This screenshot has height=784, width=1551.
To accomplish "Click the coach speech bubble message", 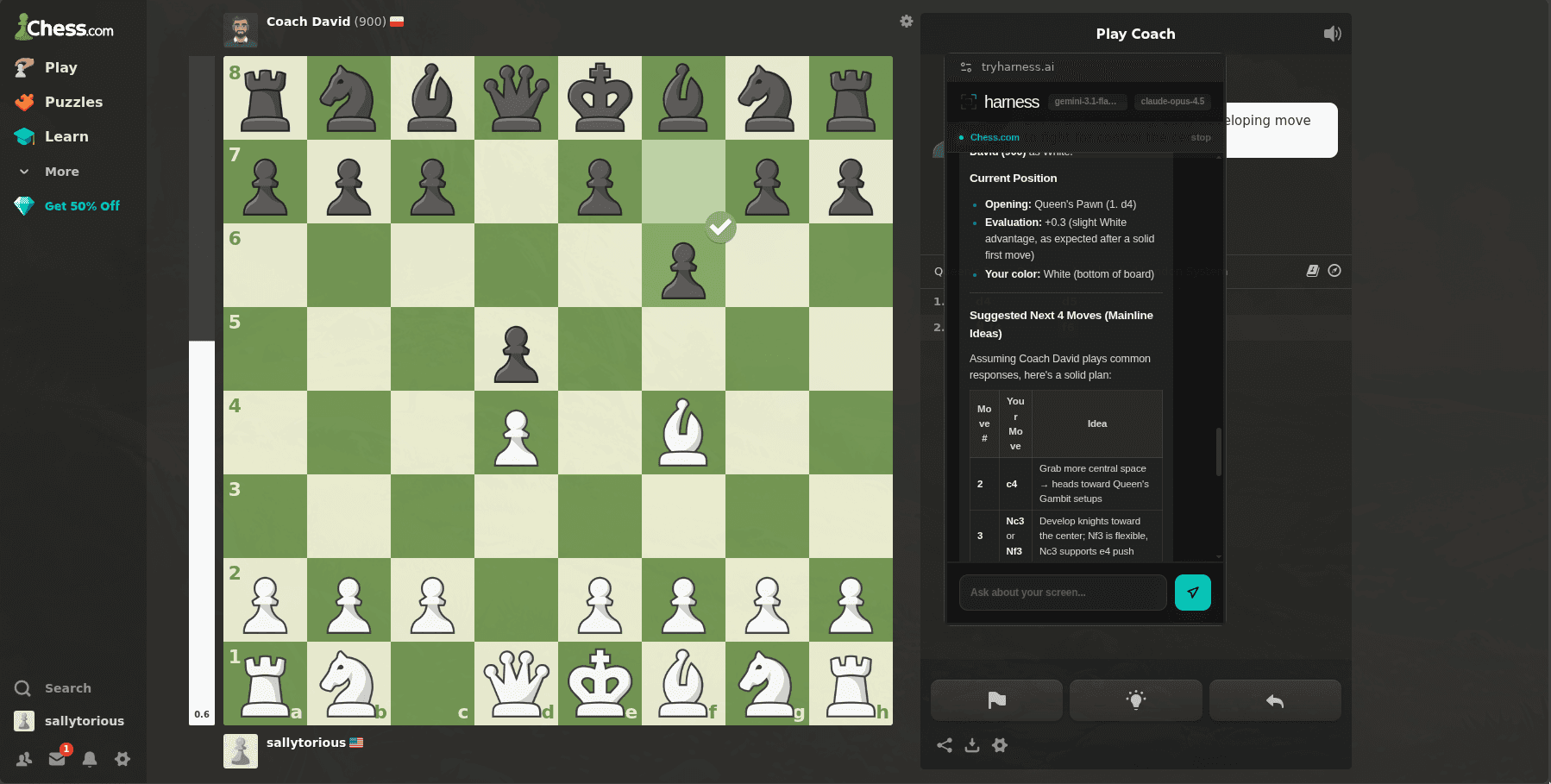I will (x=1281, y=130).
